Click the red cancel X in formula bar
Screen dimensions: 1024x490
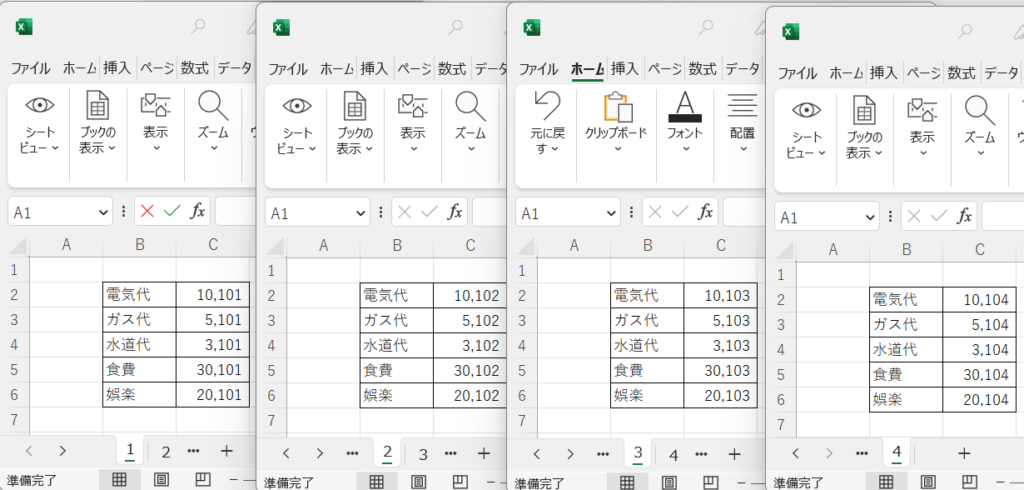pyautogui.click(x=148, y=211)
